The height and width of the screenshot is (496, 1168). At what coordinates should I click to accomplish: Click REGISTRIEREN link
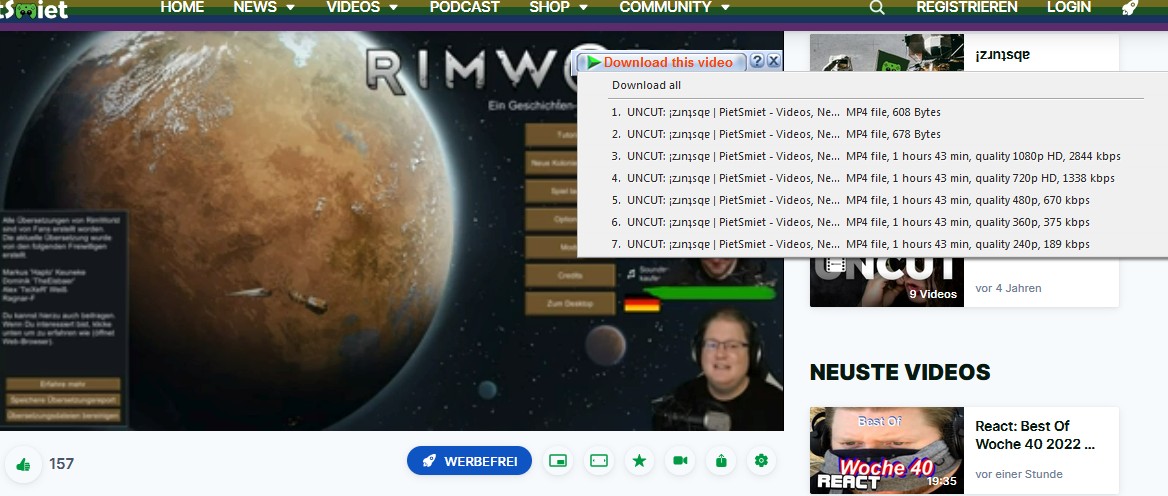pos(967,7)
